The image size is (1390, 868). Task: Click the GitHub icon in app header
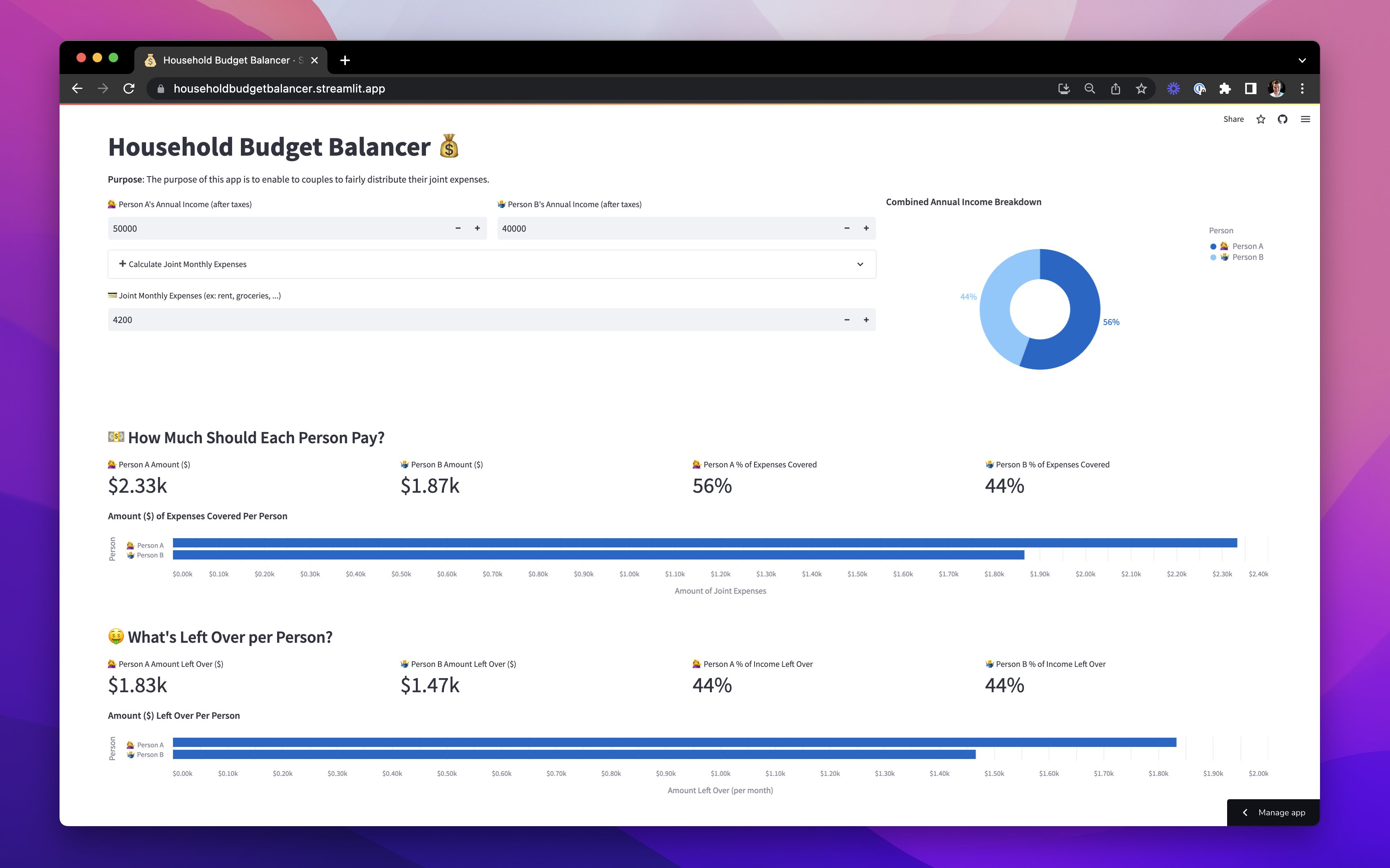click(x=1282, y=119)
